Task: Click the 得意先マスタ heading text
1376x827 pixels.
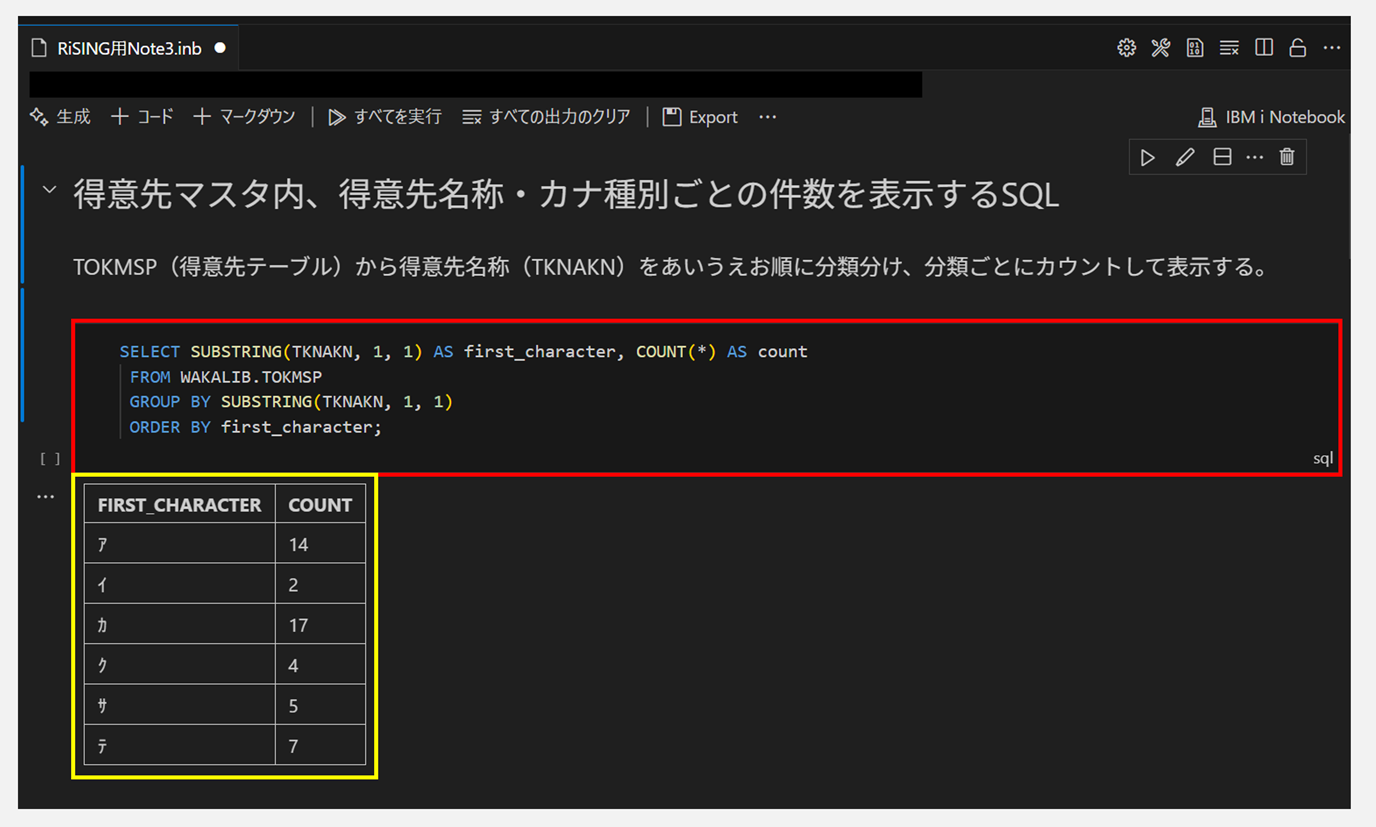Action: (566, 194)
